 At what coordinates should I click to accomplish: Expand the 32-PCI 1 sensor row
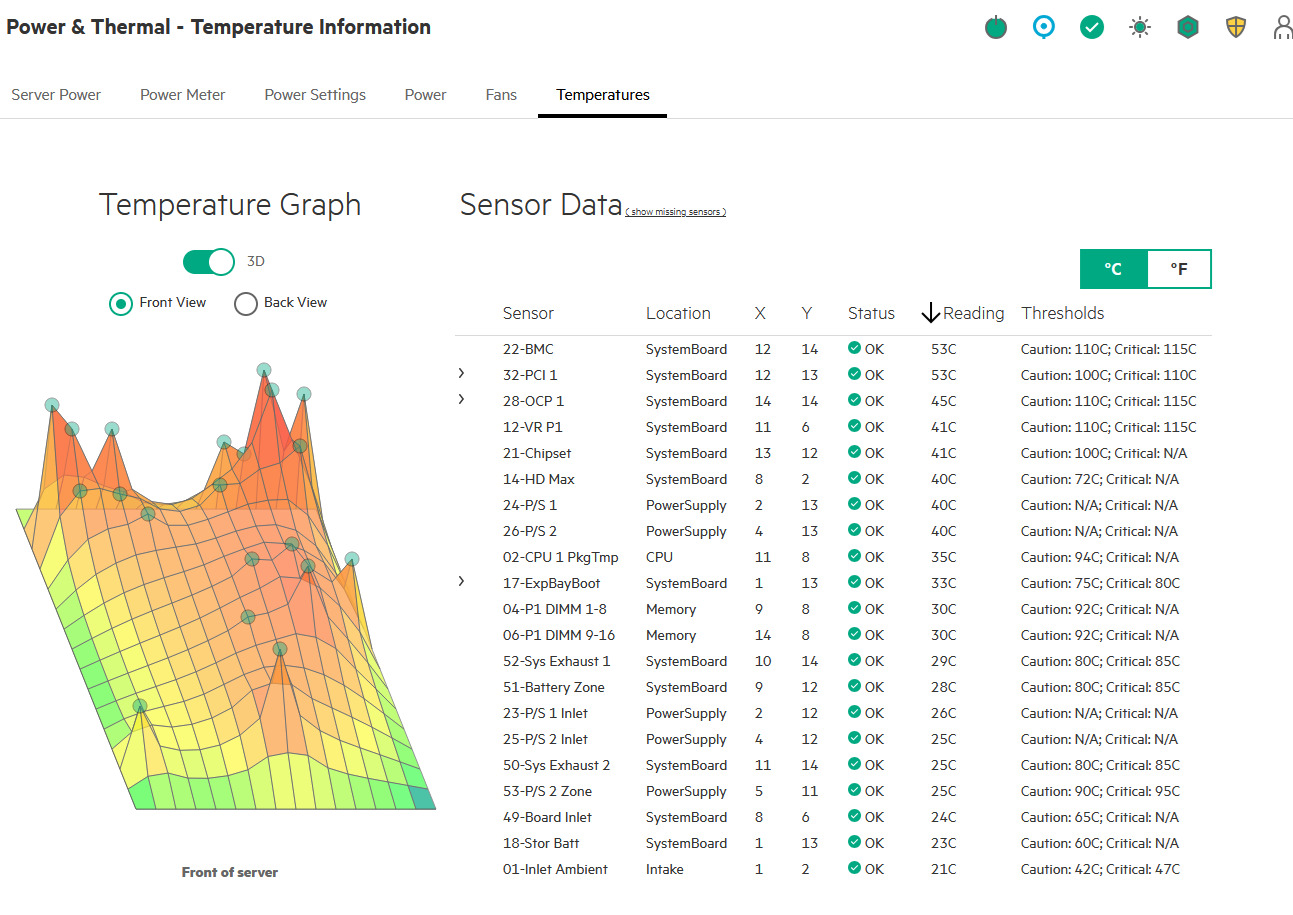click(x=461, y=373)
